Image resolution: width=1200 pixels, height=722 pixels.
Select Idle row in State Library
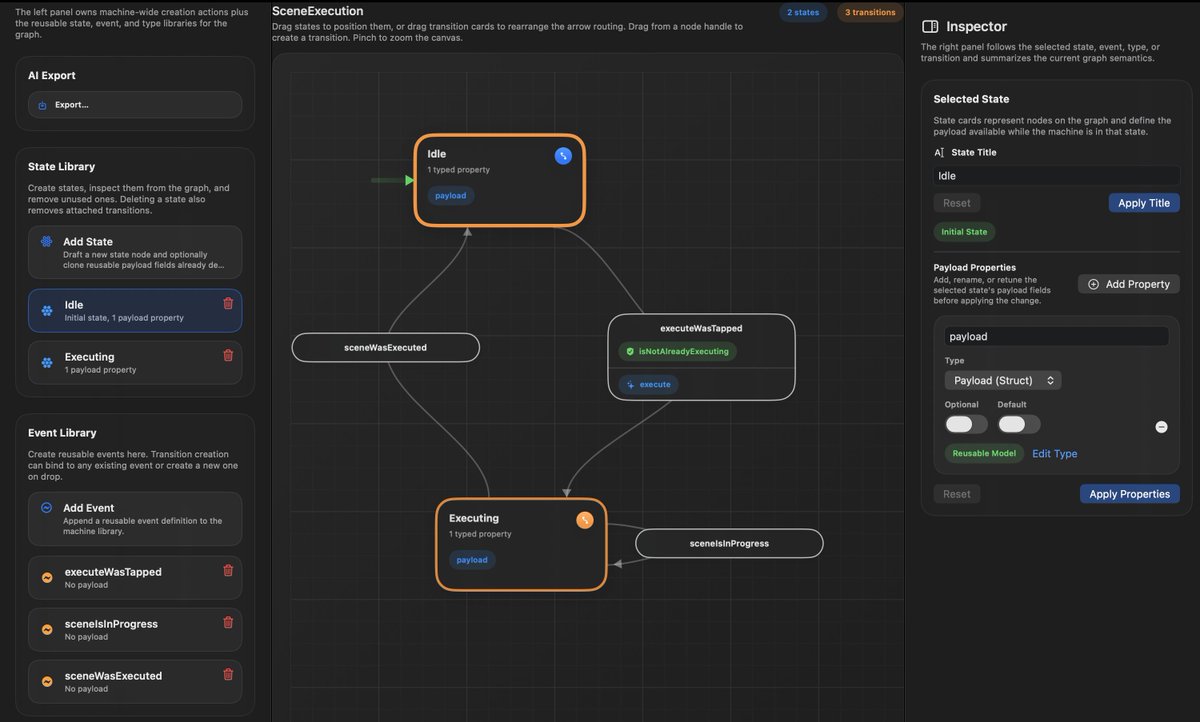coord(135,311)
